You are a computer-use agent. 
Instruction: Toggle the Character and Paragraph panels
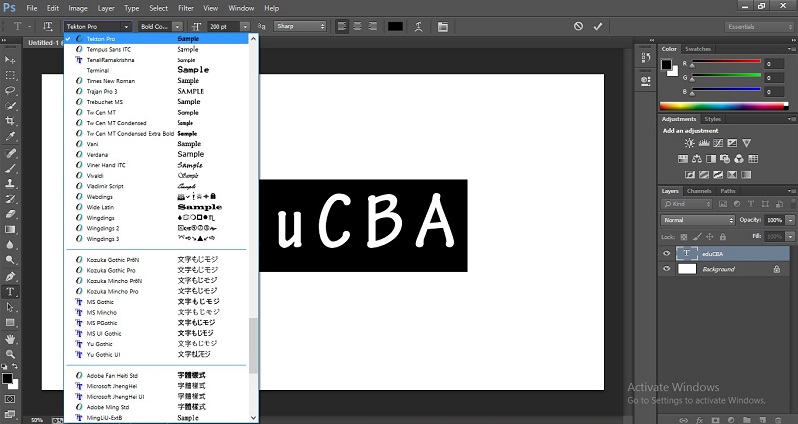click(x=442, y=26)
